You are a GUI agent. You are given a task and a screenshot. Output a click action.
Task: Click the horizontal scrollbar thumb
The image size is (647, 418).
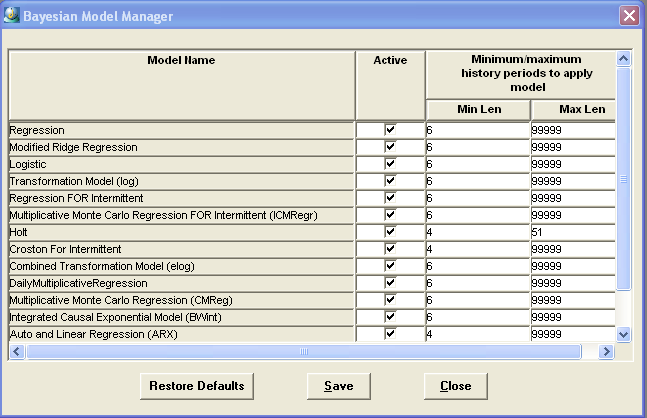click(x=304, y=352)
